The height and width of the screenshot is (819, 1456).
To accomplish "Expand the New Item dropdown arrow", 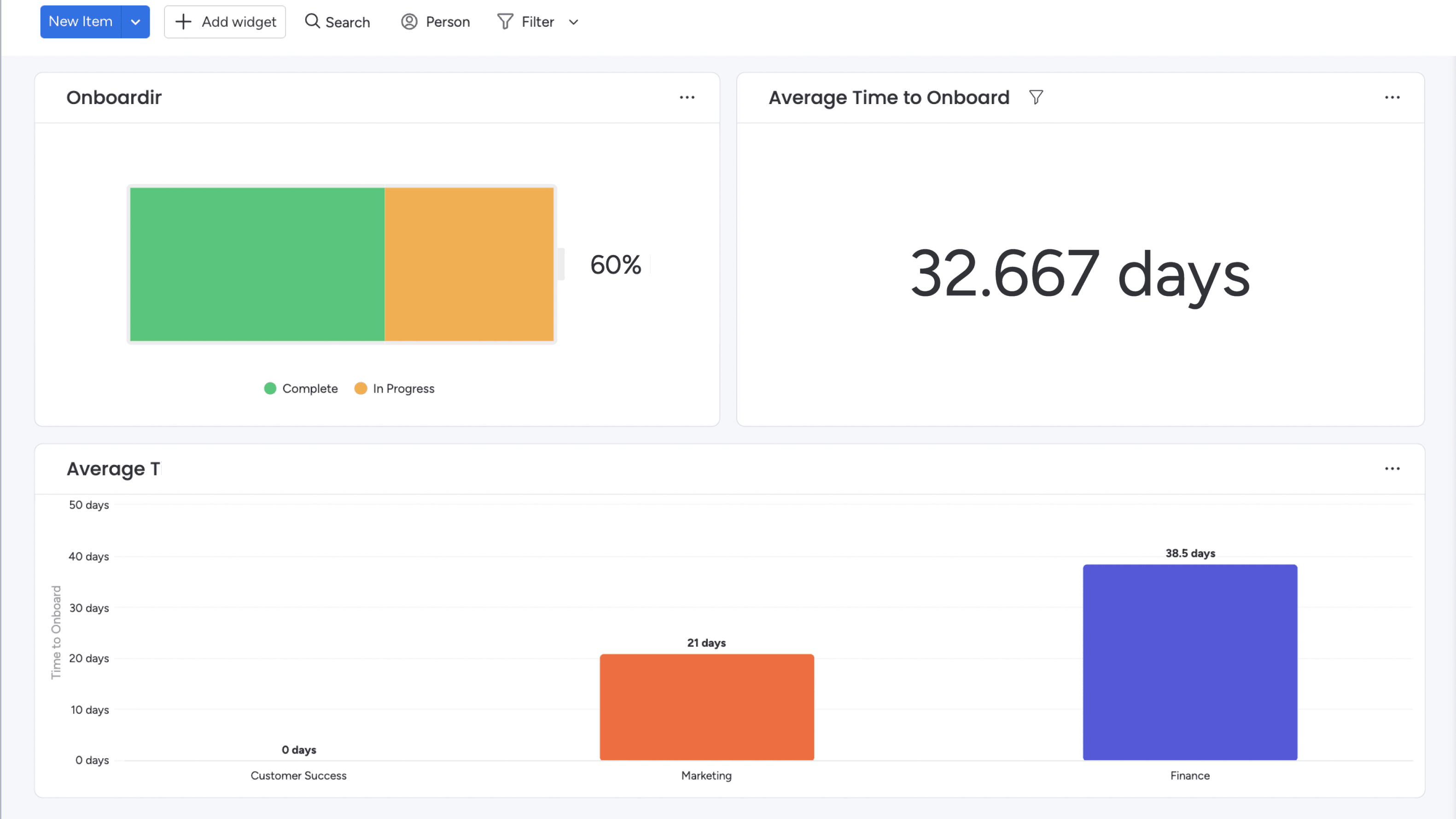I will click(136, 22).
